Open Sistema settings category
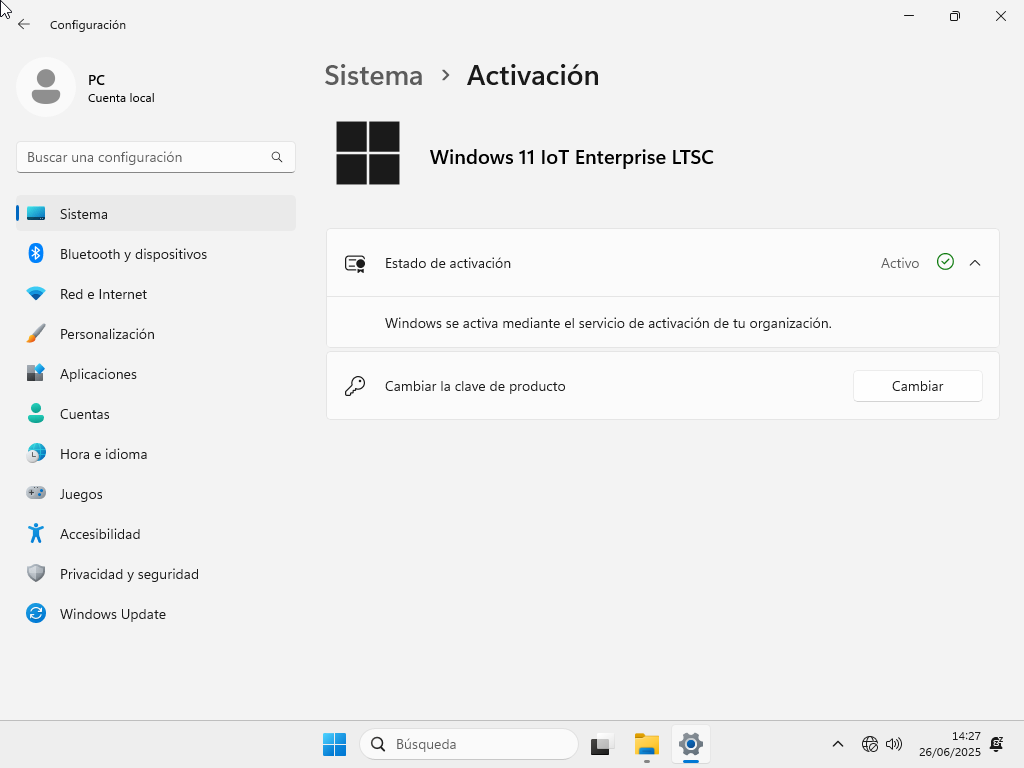The width and height of the screenshot is (1024, 768). click(156, 214)
